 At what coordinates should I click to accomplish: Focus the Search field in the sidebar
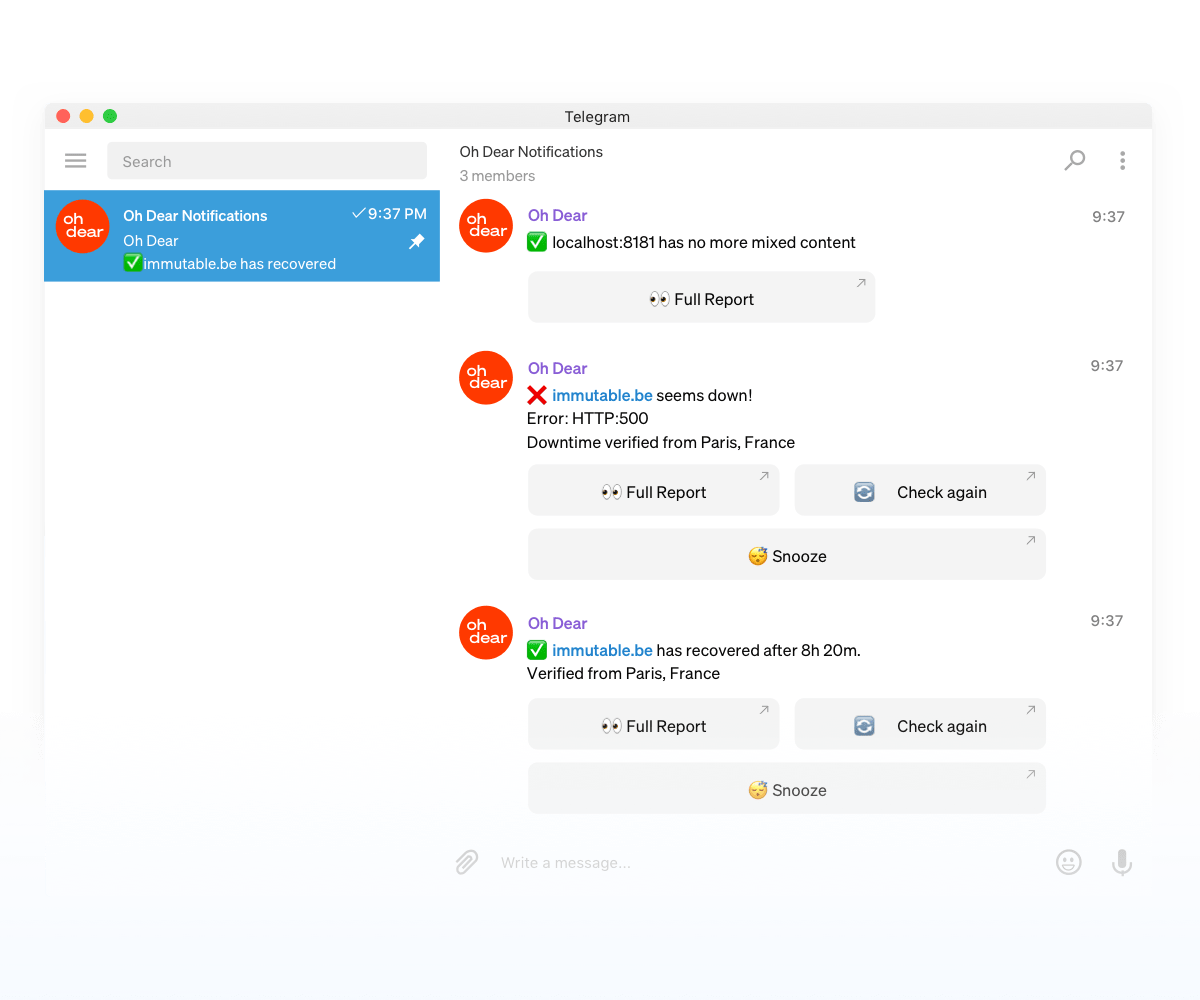pos(267,161)
